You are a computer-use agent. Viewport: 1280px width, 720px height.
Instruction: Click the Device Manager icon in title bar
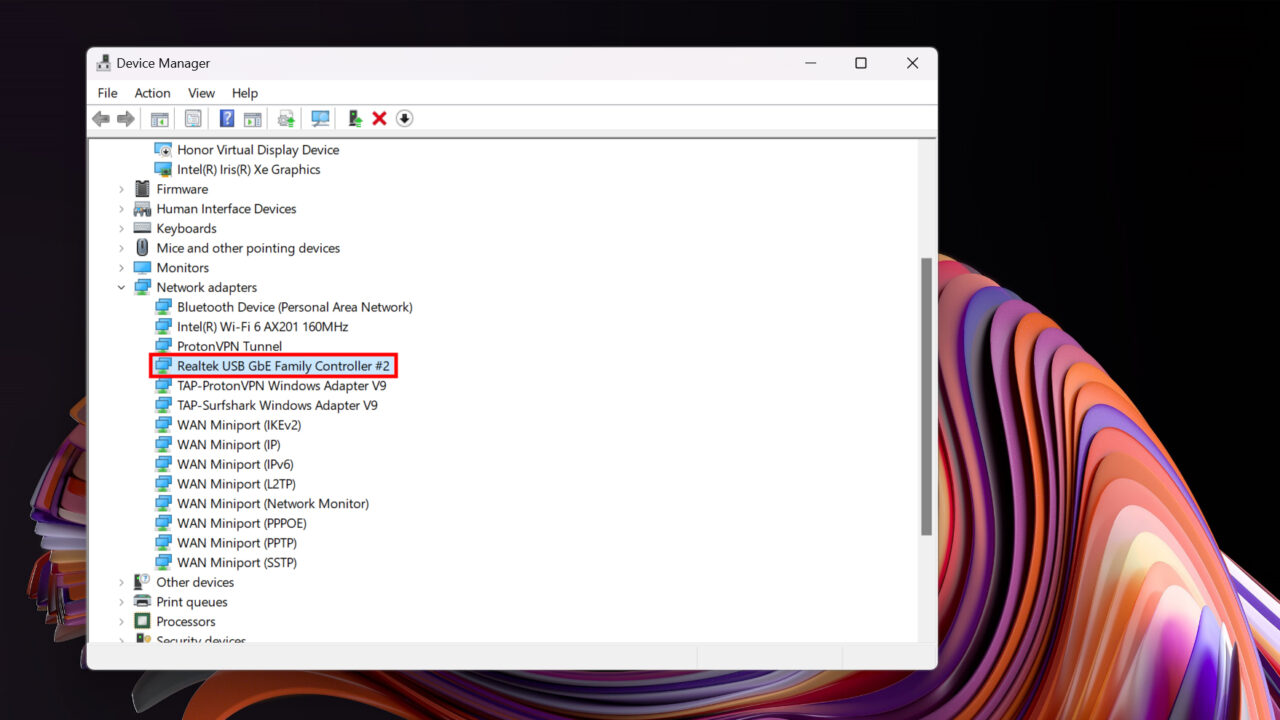(103, 62)
